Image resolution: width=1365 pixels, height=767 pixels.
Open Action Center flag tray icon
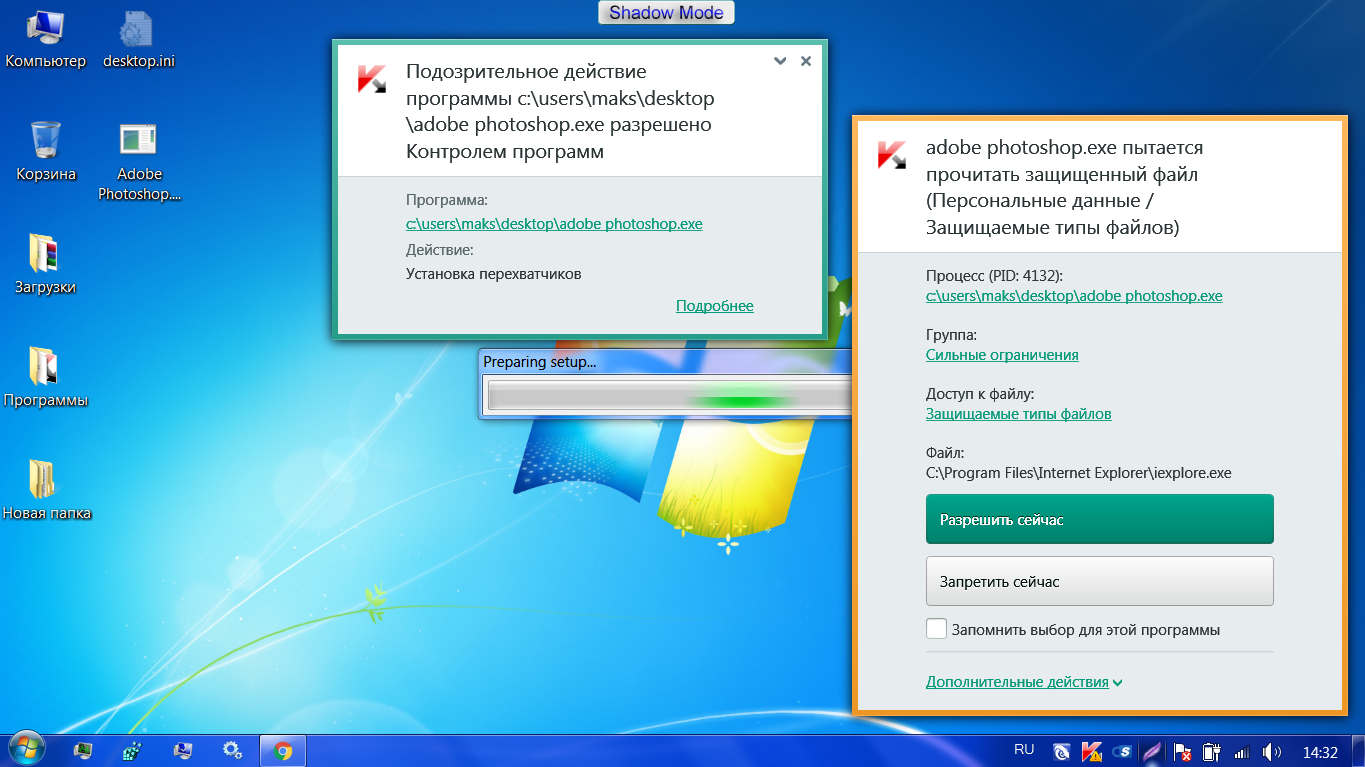pos(1182,751)
